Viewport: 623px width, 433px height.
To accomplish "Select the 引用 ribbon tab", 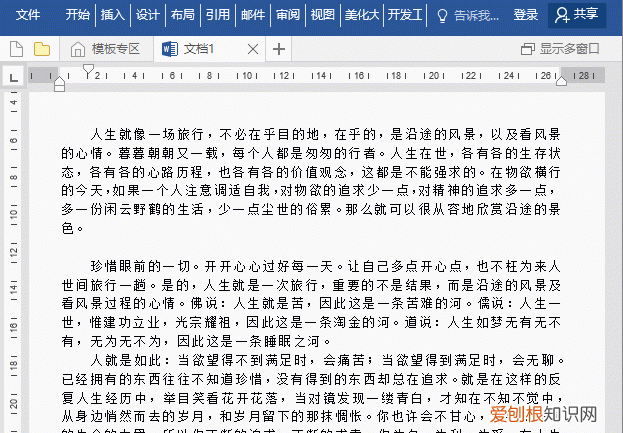I will tap(218, 15).
